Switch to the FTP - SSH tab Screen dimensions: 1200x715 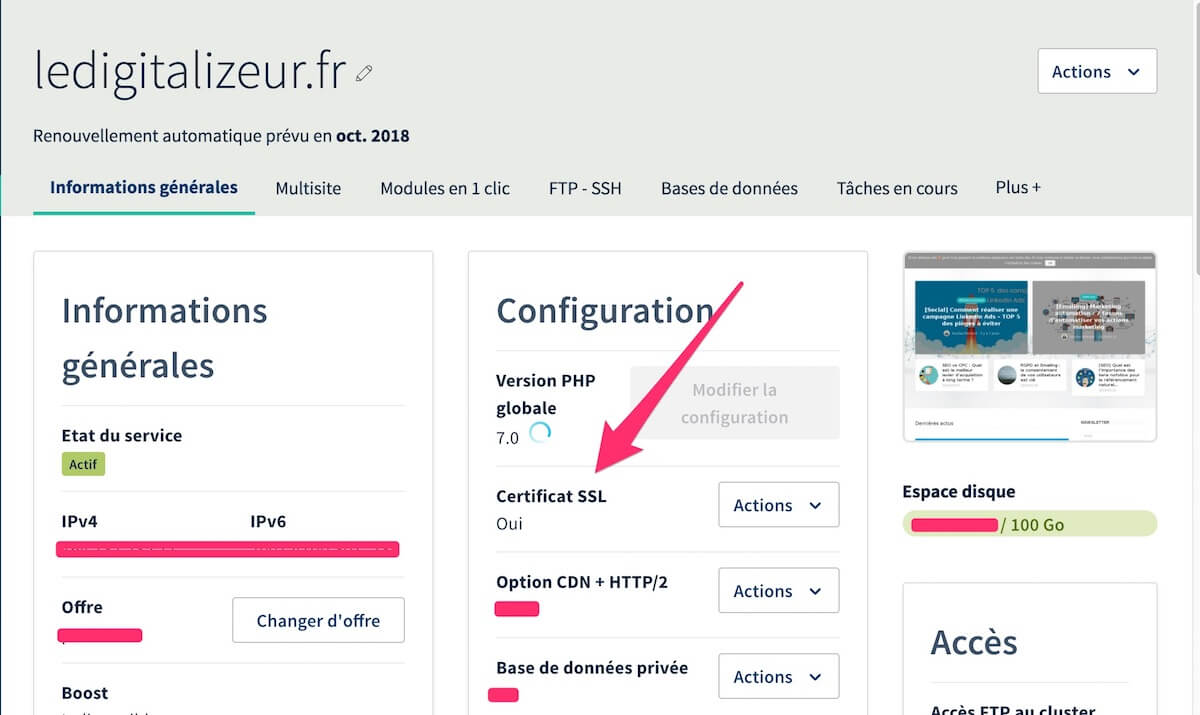[584, 187]
